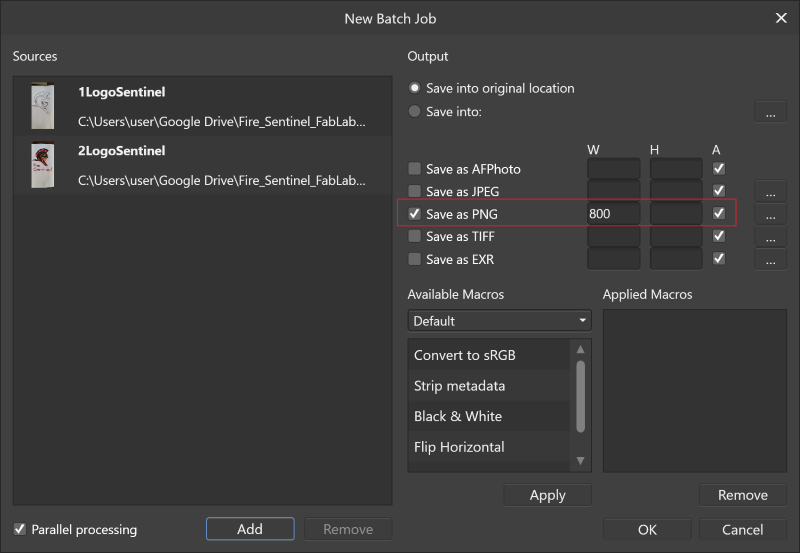The height and width of the screenshot is (553, 800).
Task: Select the 2LogoSentinel source thumbnail
Action: tap(42, 165)
